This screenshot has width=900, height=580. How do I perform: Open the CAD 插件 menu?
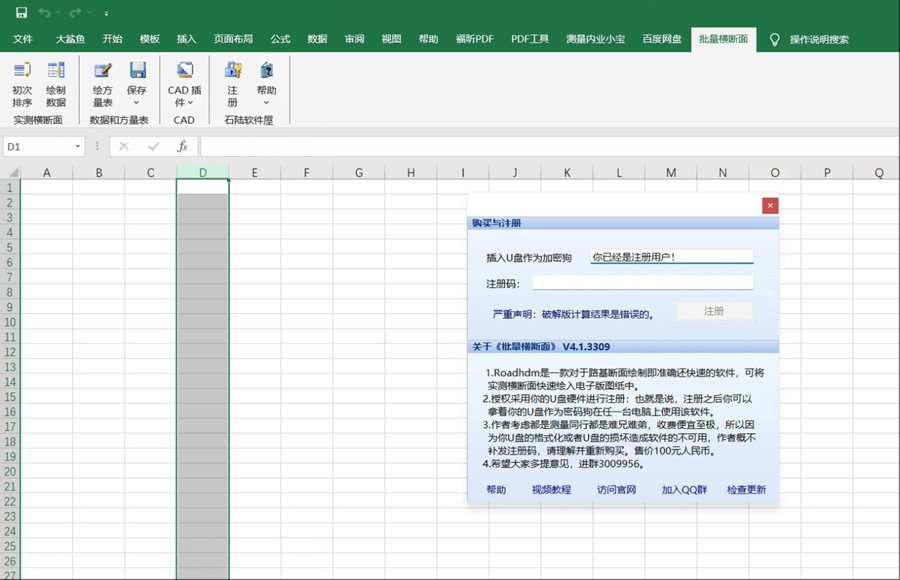pos(184,84)
